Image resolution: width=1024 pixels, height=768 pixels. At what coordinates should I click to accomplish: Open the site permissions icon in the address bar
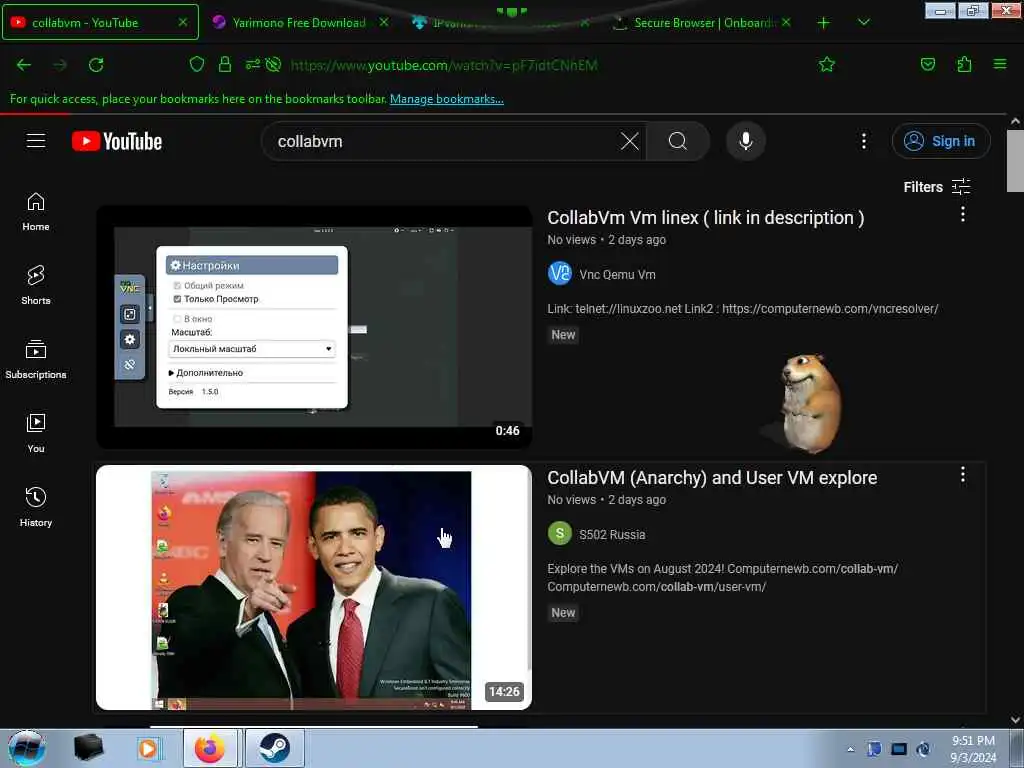point(253,64)
